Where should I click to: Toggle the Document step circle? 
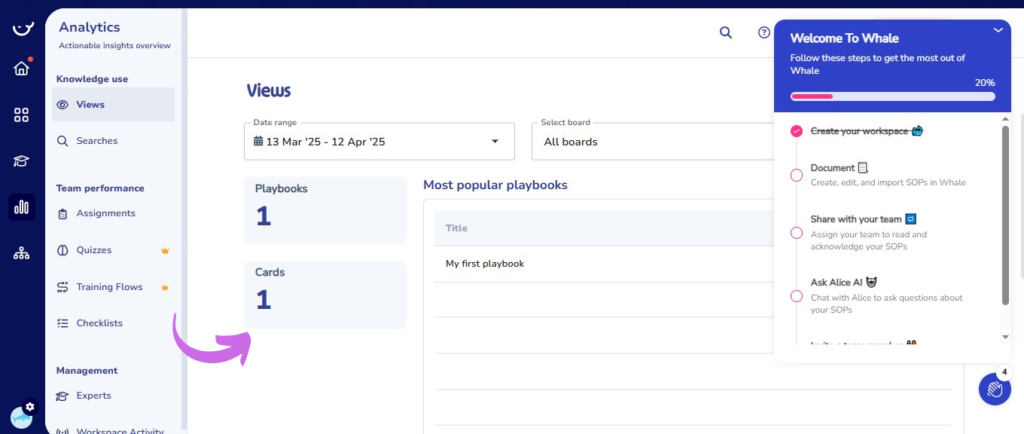click(796, 175)
